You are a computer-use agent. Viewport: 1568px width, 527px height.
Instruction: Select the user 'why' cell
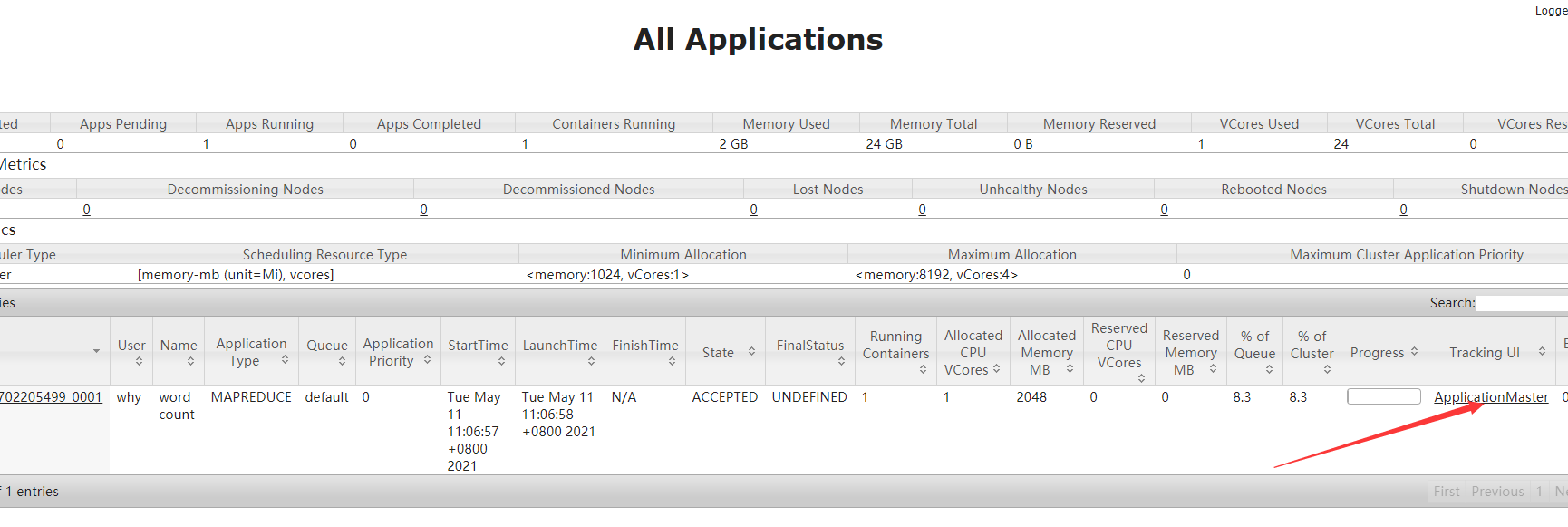pyautogui.click(x=129, y=397)
